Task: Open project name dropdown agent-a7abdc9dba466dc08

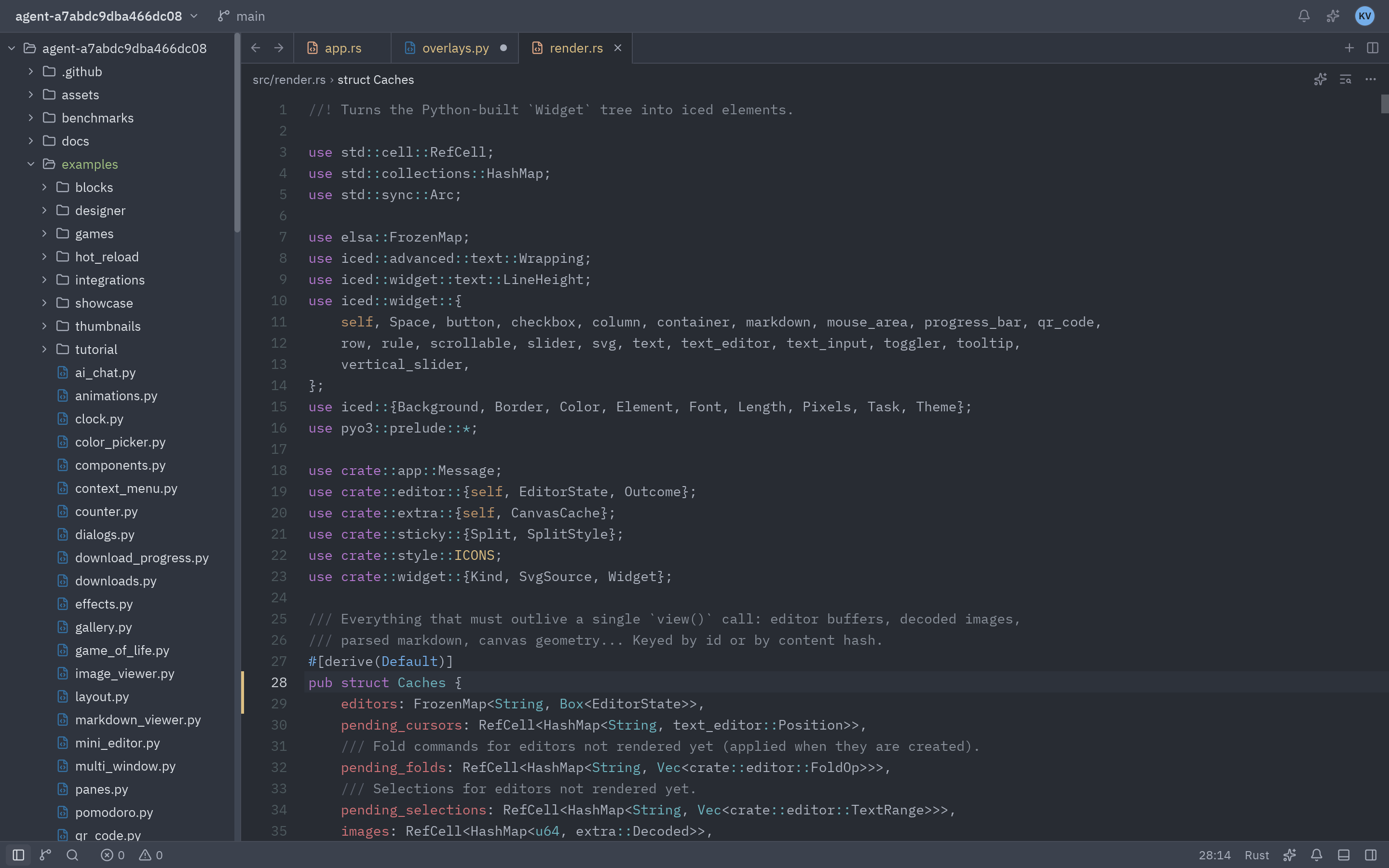Action: (x=106, y=16)
